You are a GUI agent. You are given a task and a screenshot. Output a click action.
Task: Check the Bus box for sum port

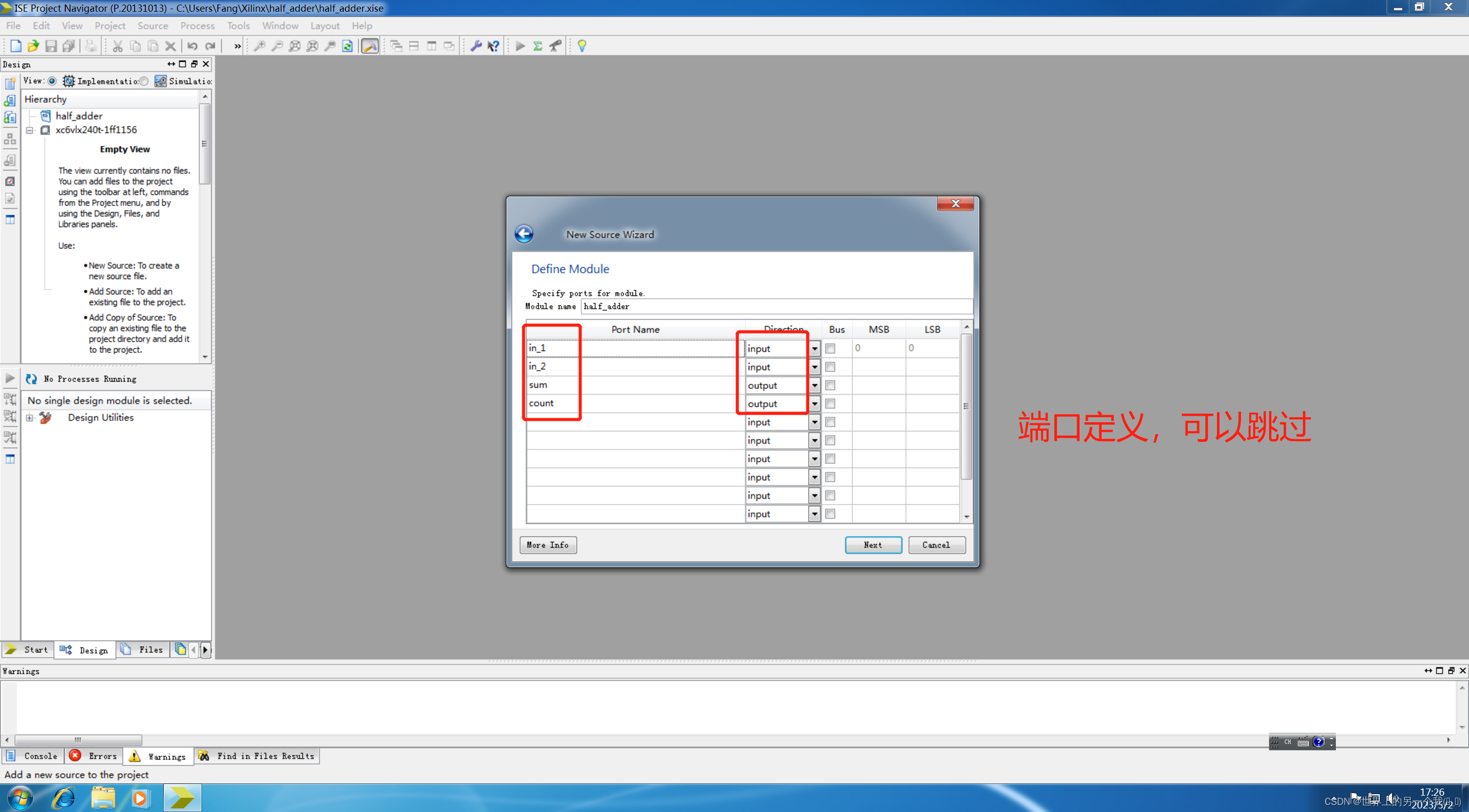[x=830, y=386]
